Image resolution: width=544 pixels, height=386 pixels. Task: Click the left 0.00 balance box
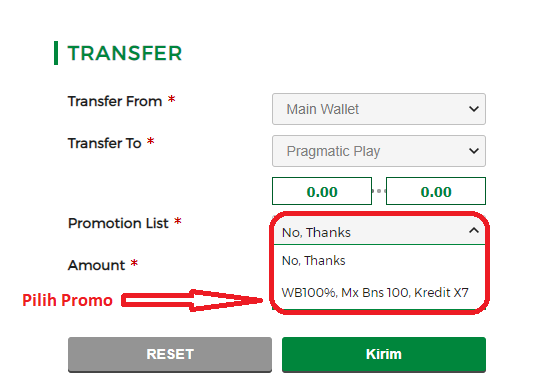click(322, 191)
